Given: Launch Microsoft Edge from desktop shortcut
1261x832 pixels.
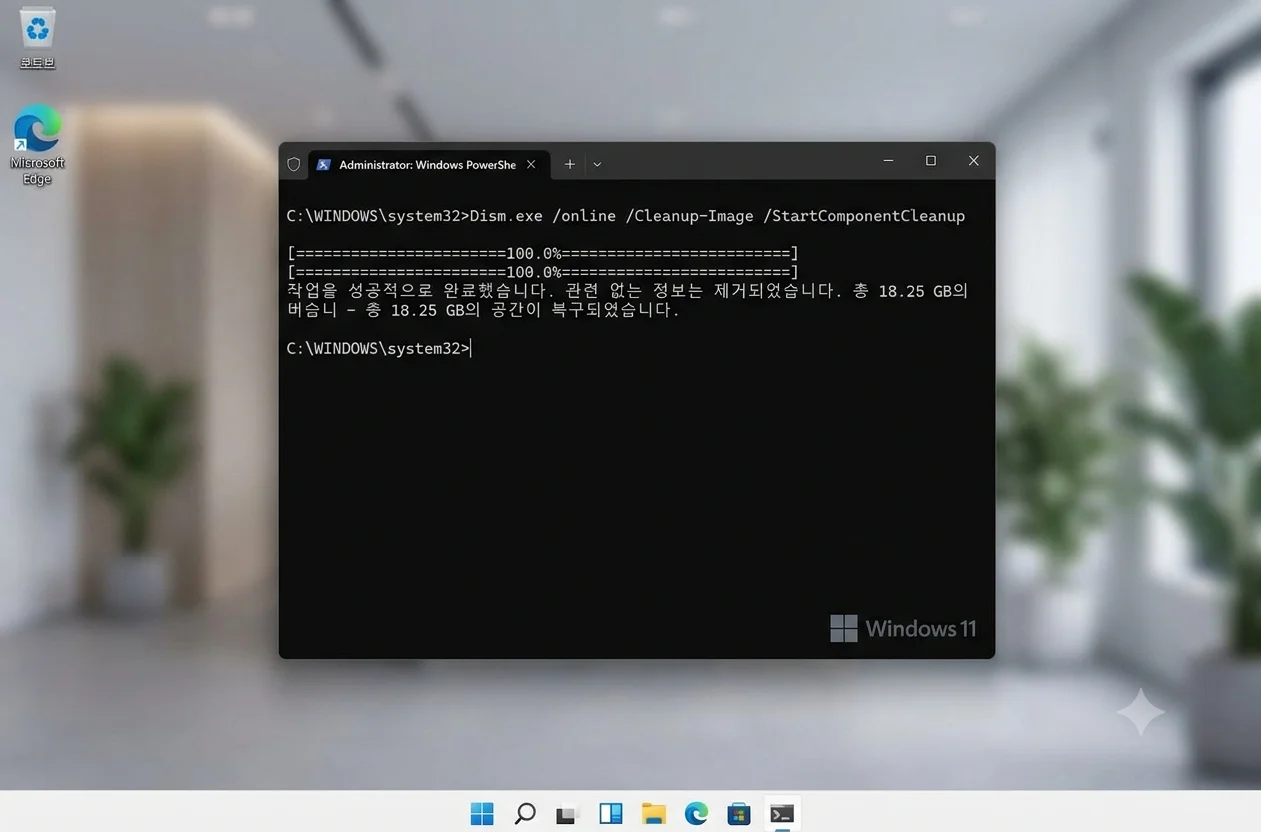Looking at the screenshot, I should (37, 146).
